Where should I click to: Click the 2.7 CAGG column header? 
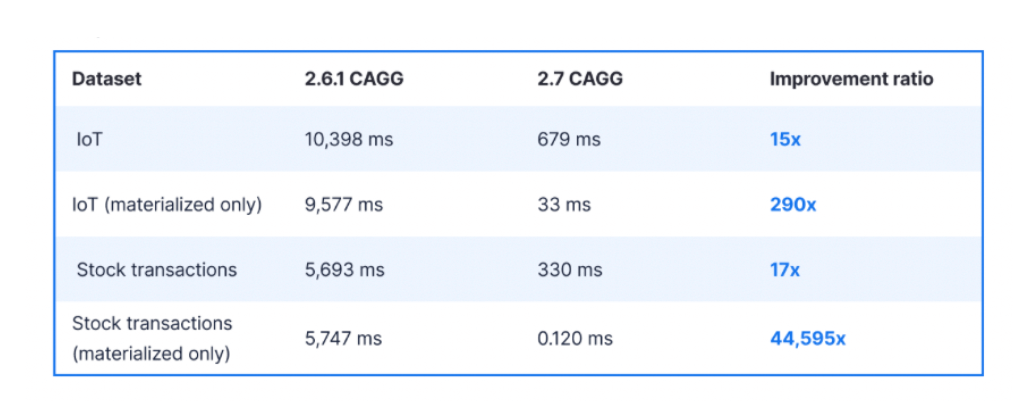[579, 80]
